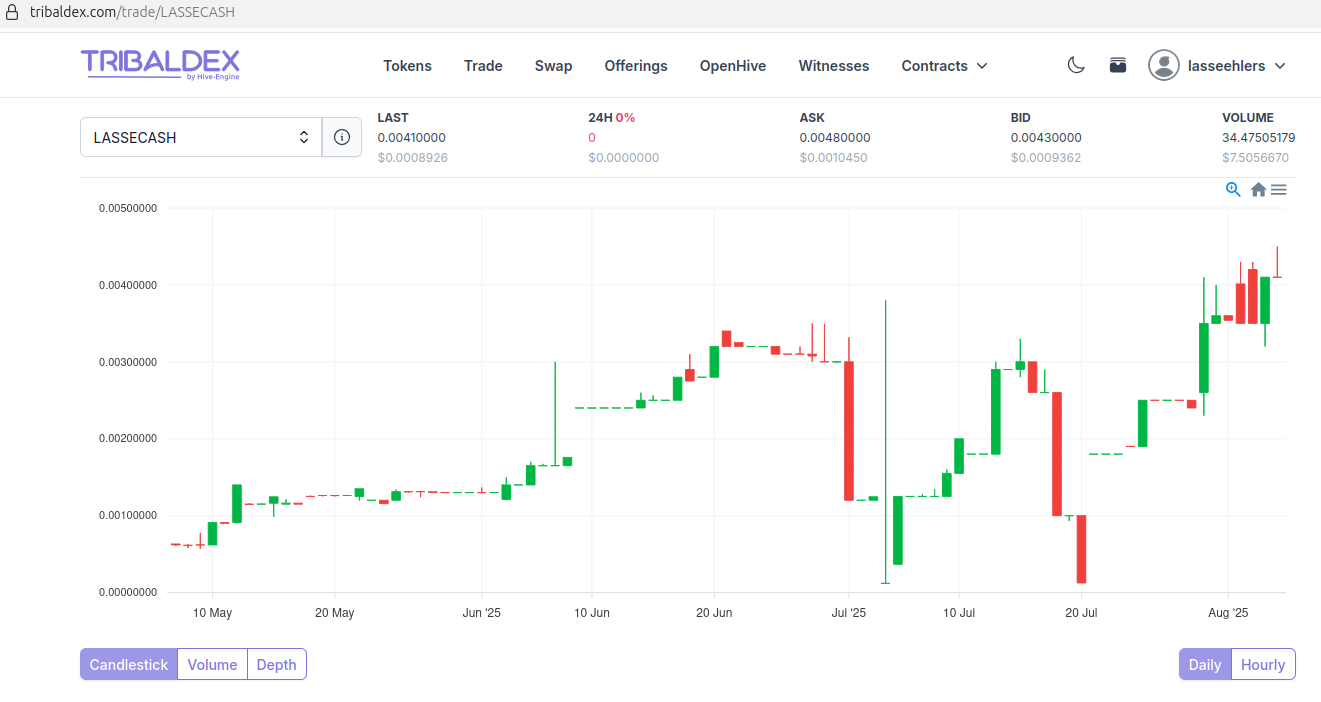Image resolution: width=1321 pixels, height=702 pixels.
Task: Click the ASK dollar value $0.0010450
Action: 835,158
